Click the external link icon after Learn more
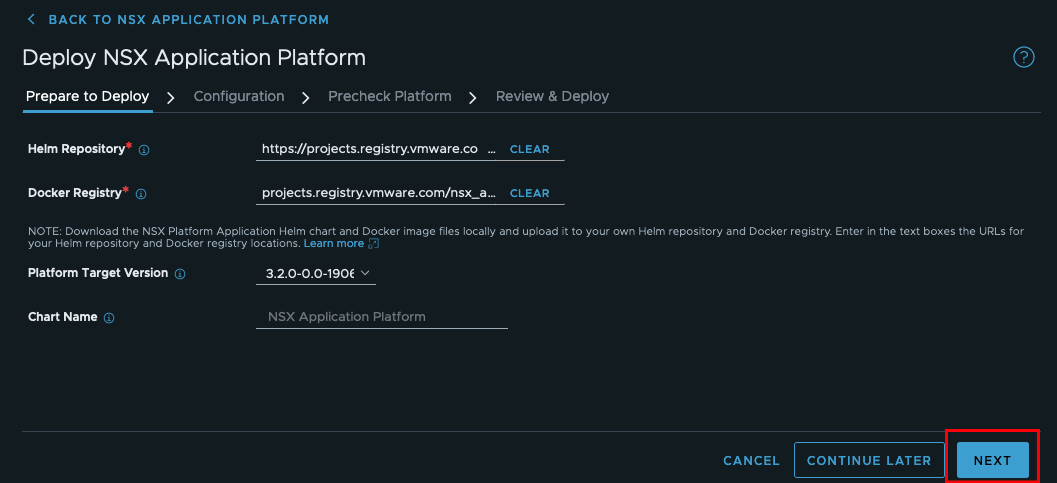The image size is (1057, 483). tap(374, 243)
